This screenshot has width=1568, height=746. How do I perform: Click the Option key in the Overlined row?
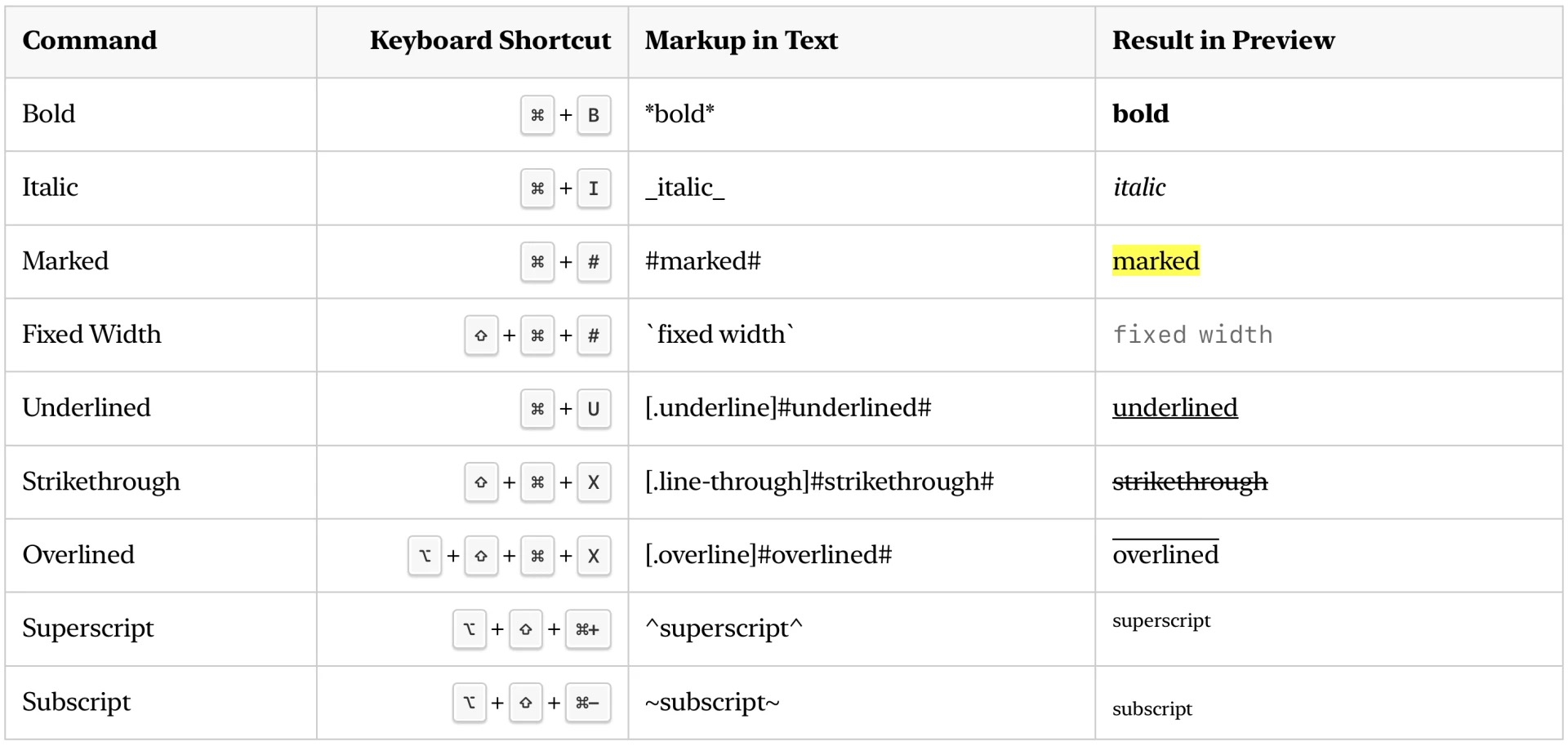425,556
